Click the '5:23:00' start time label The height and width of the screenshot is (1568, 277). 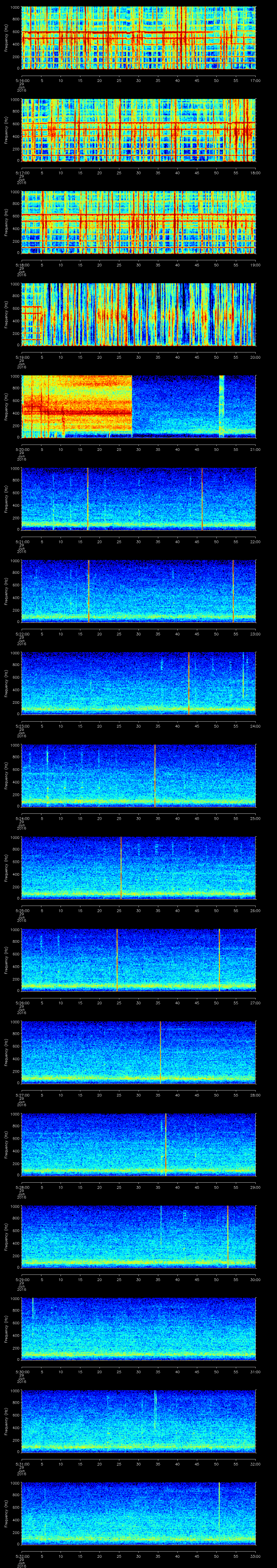pyautogui.click(x=22, y=726)
